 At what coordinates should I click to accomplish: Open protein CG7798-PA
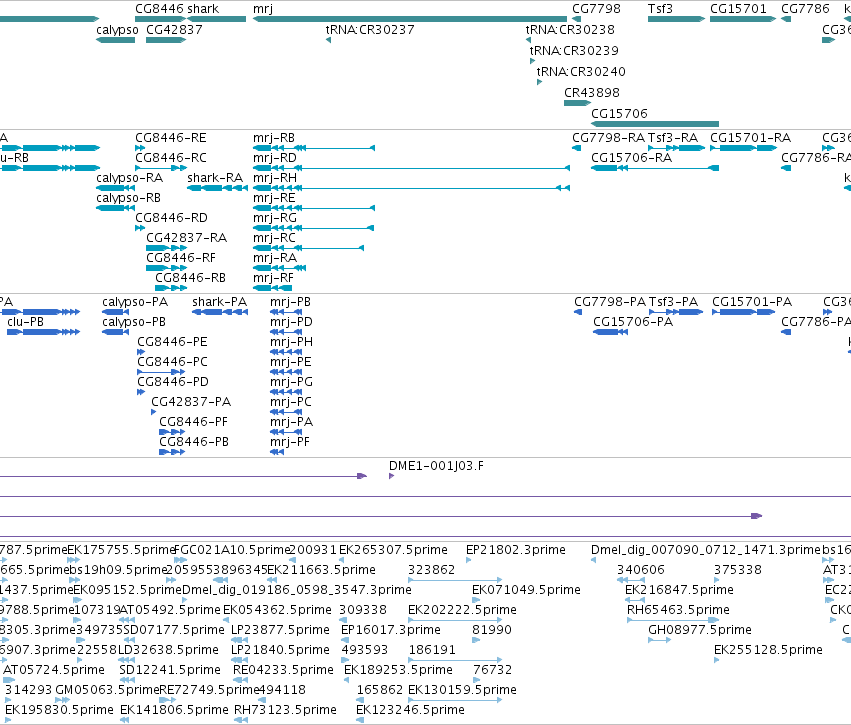click(578, 311)
